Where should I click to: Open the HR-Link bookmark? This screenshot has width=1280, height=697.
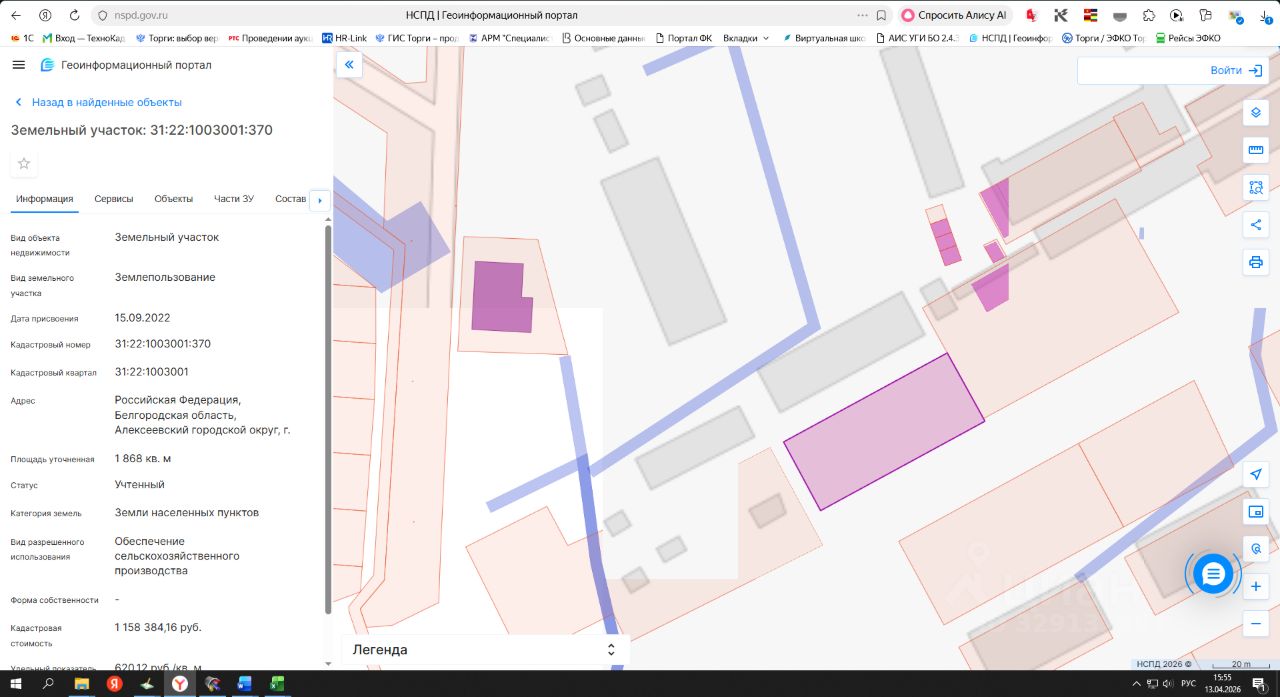(345, 38)
